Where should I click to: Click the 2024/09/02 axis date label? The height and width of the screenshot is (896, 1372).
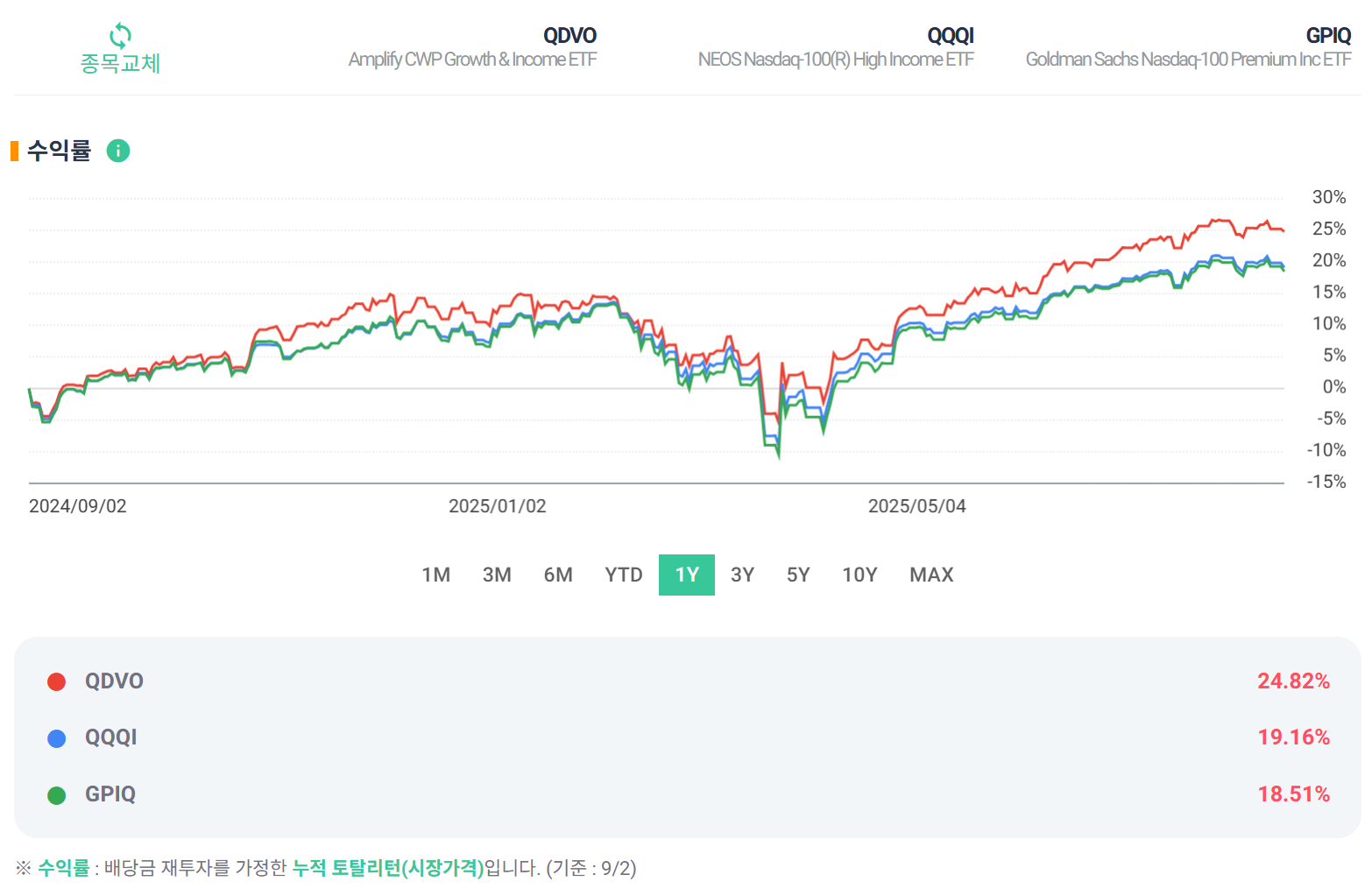(78, 506)
